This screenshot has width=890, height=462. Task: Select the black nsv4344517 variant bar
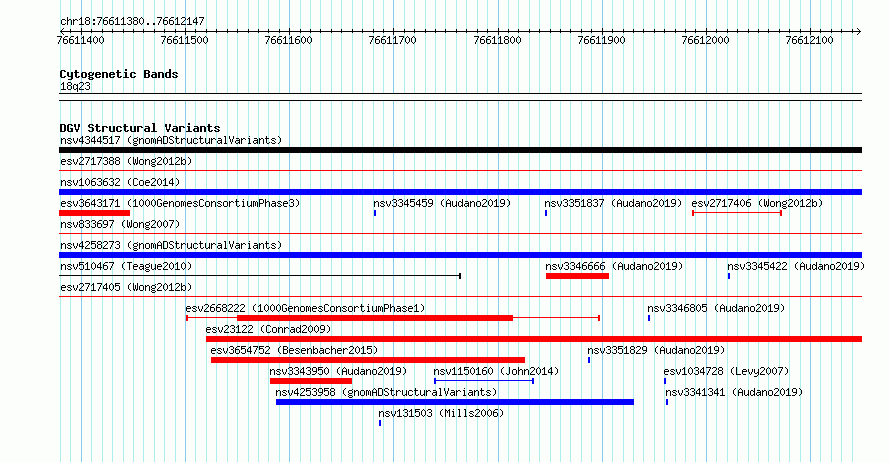(x=460, y=150)
